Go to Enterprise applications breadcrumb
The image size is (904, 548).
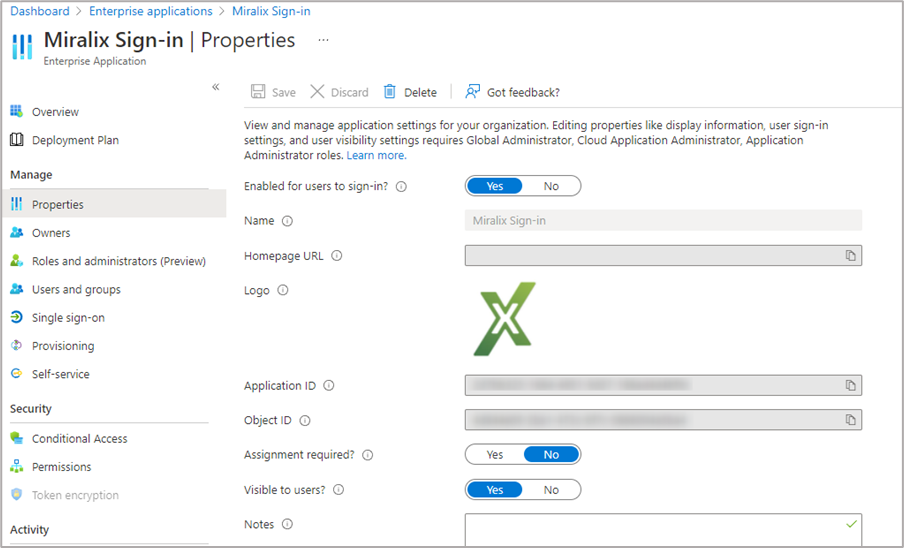(150, 11)
